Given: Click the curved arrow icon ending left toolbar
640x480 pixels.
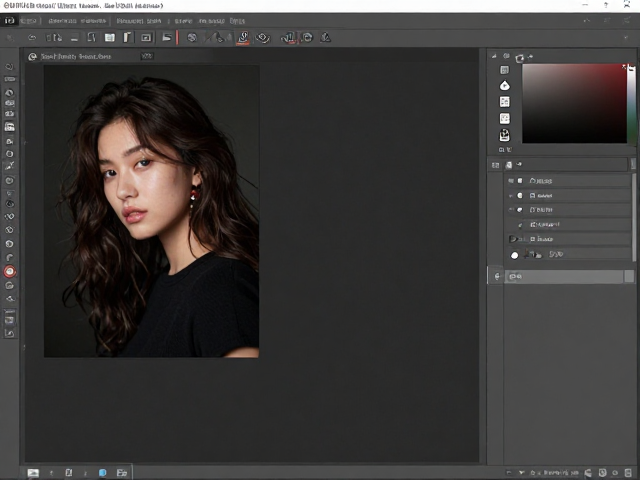Looking at the screenshot, I should (9, 333).
